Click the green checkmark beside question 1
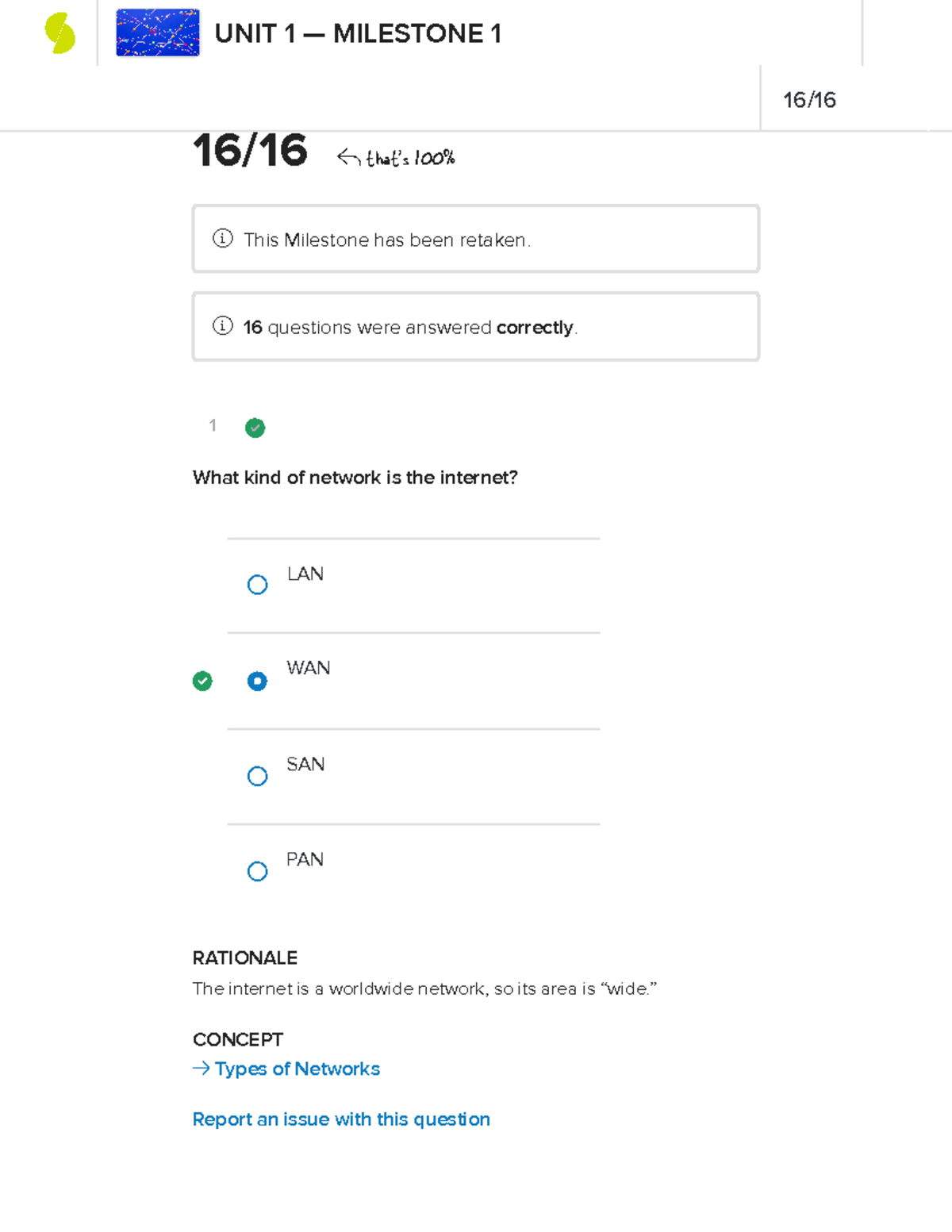Image resolution: width=952 pixels, height=1232 pixels. tap(255, 428)
